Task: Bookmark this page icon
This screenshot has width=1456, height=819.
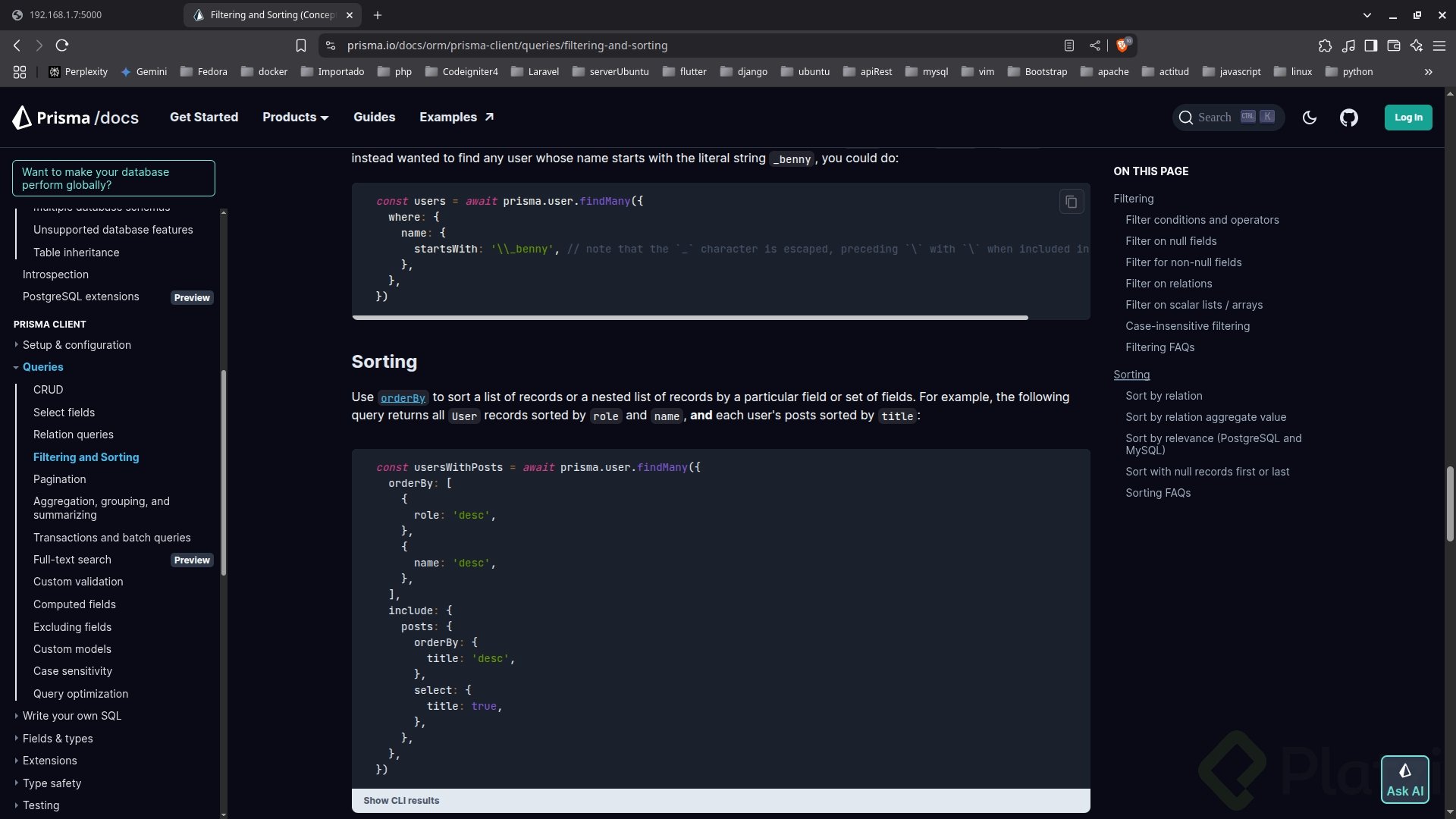Action: click(301, 45)
